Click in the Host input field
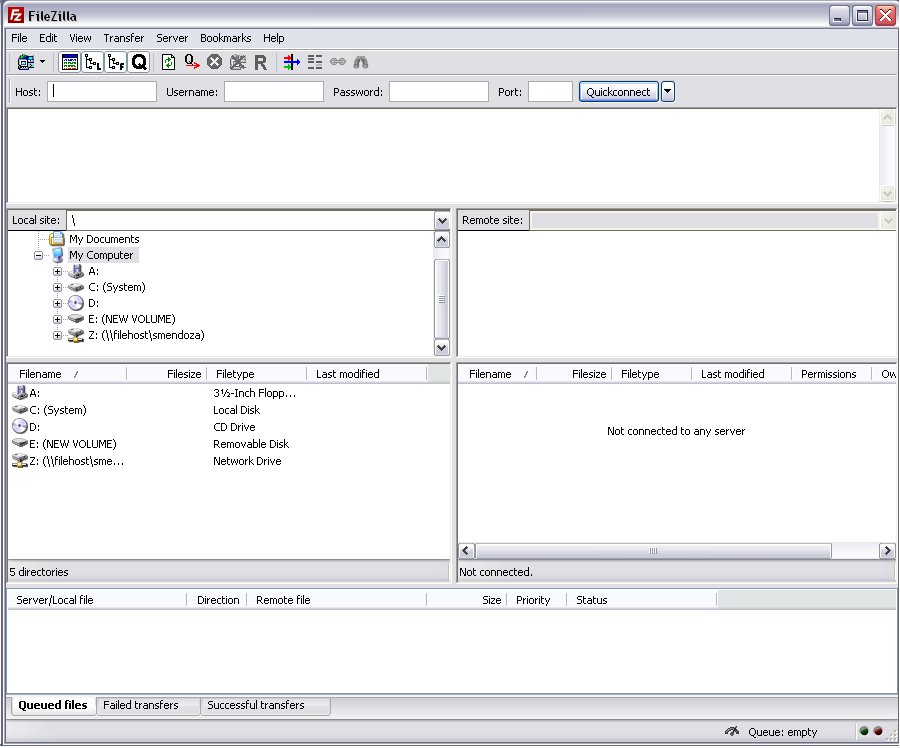 (104, 92)
